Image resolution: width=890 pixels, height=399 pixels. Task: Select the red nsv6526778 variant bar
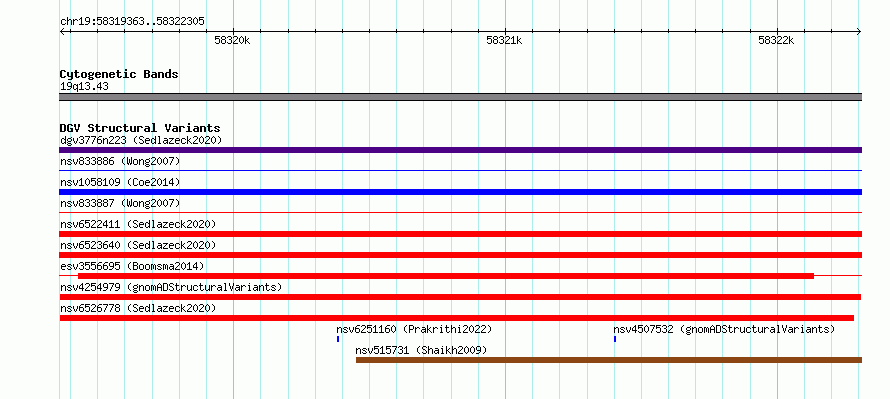point(457,318)
